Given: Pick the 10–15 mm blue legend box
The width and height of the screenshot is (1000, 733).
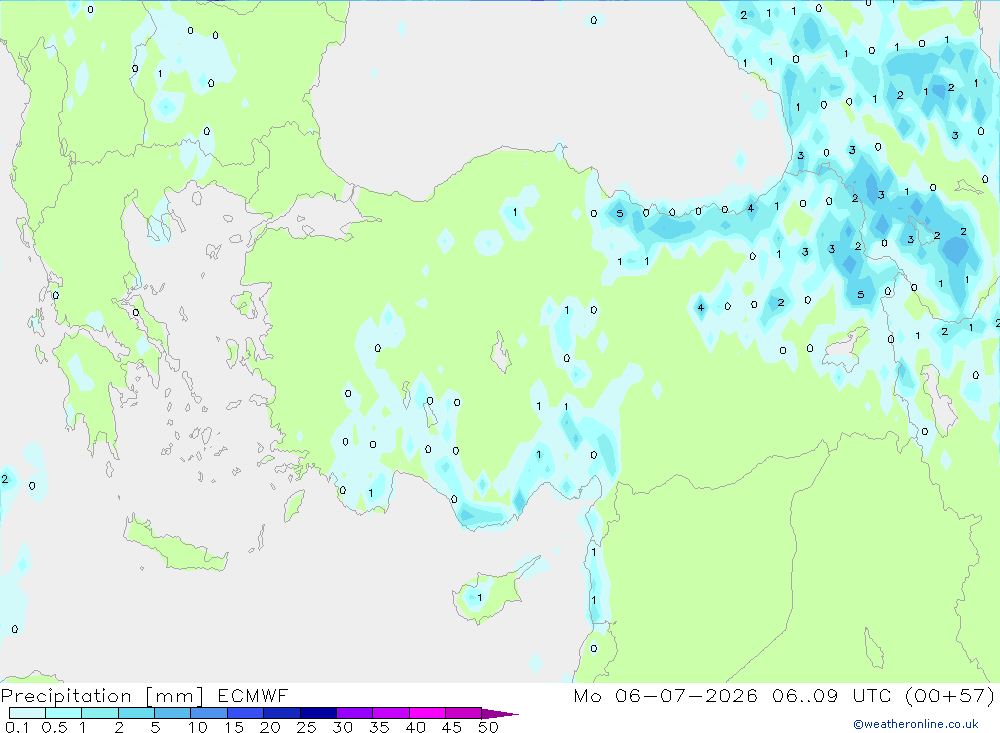Looking at the screenshot, I should coord(209,713).
